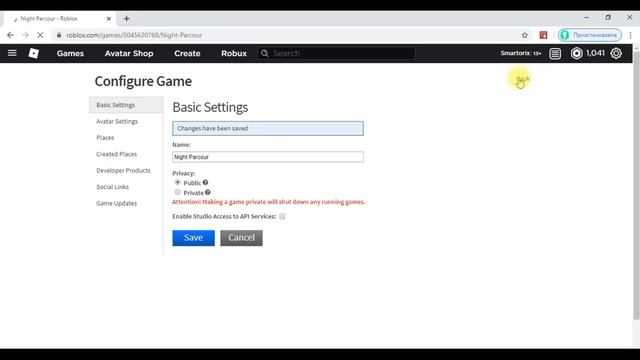
Task: Open the paused profile button
Action: [589, 35]
